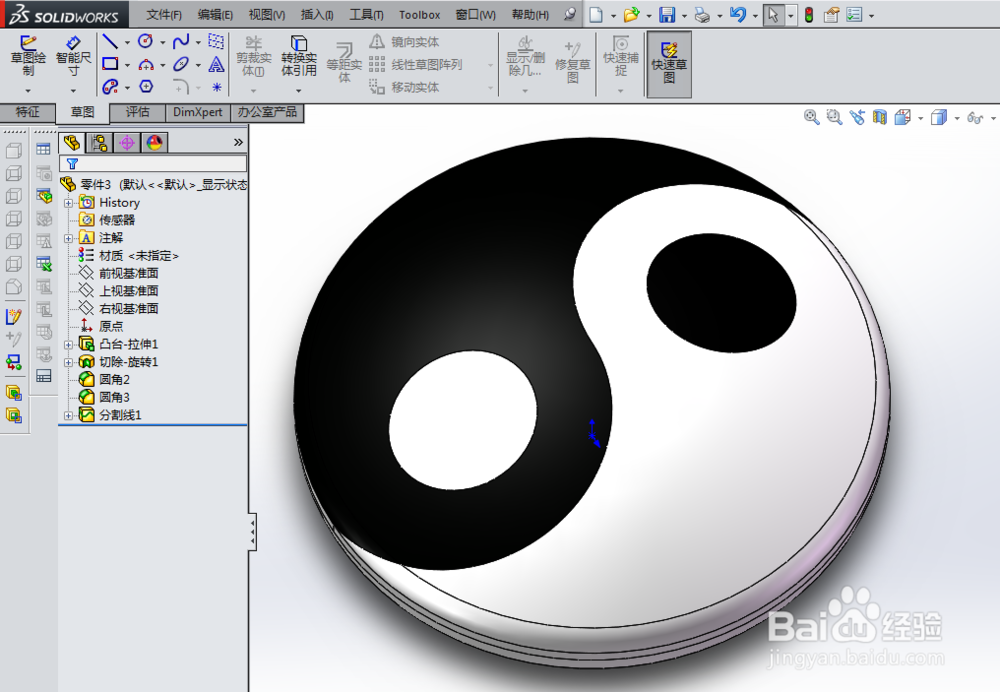This screenshot has width=1000, height=692.
Task: Select the Ellipse sketch tool
Action: point(181,64)
